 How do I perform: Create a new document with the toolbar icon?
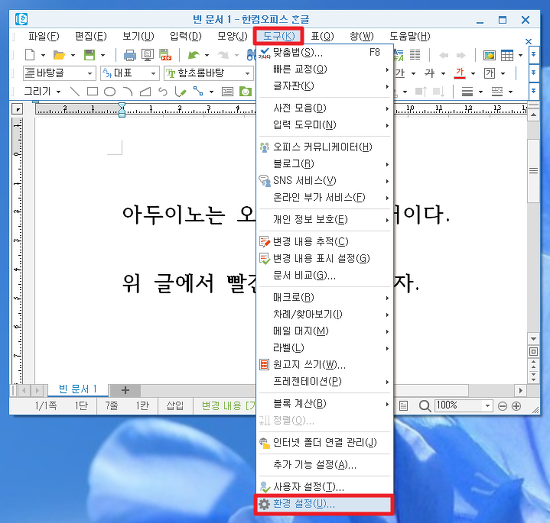point(30,55)
